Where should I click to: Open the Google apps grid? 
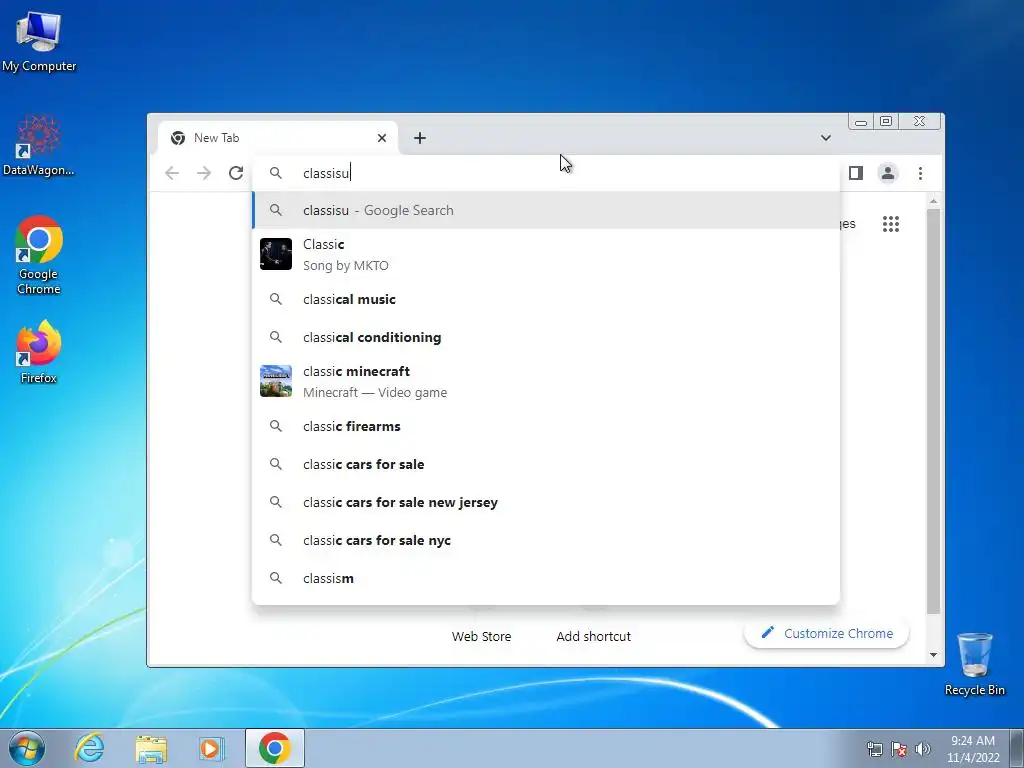tap(891, 224)
